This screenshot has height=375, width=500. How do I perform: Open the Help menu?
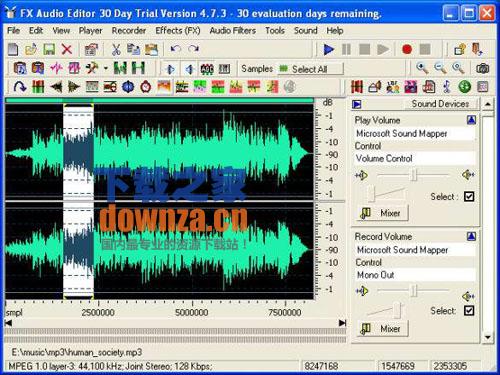coord(335,31)
